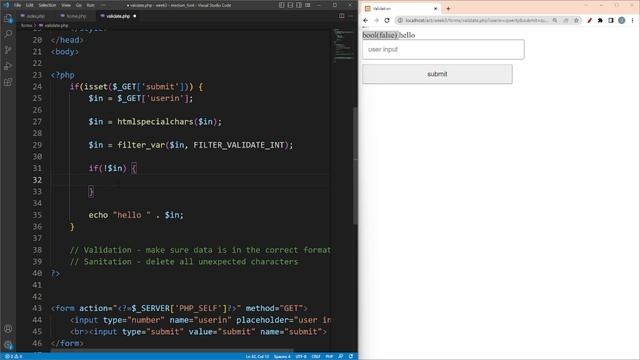Viewport: 640px width, 360px height.
Task: Open Run and Debug view
Action: coord(8,66)
